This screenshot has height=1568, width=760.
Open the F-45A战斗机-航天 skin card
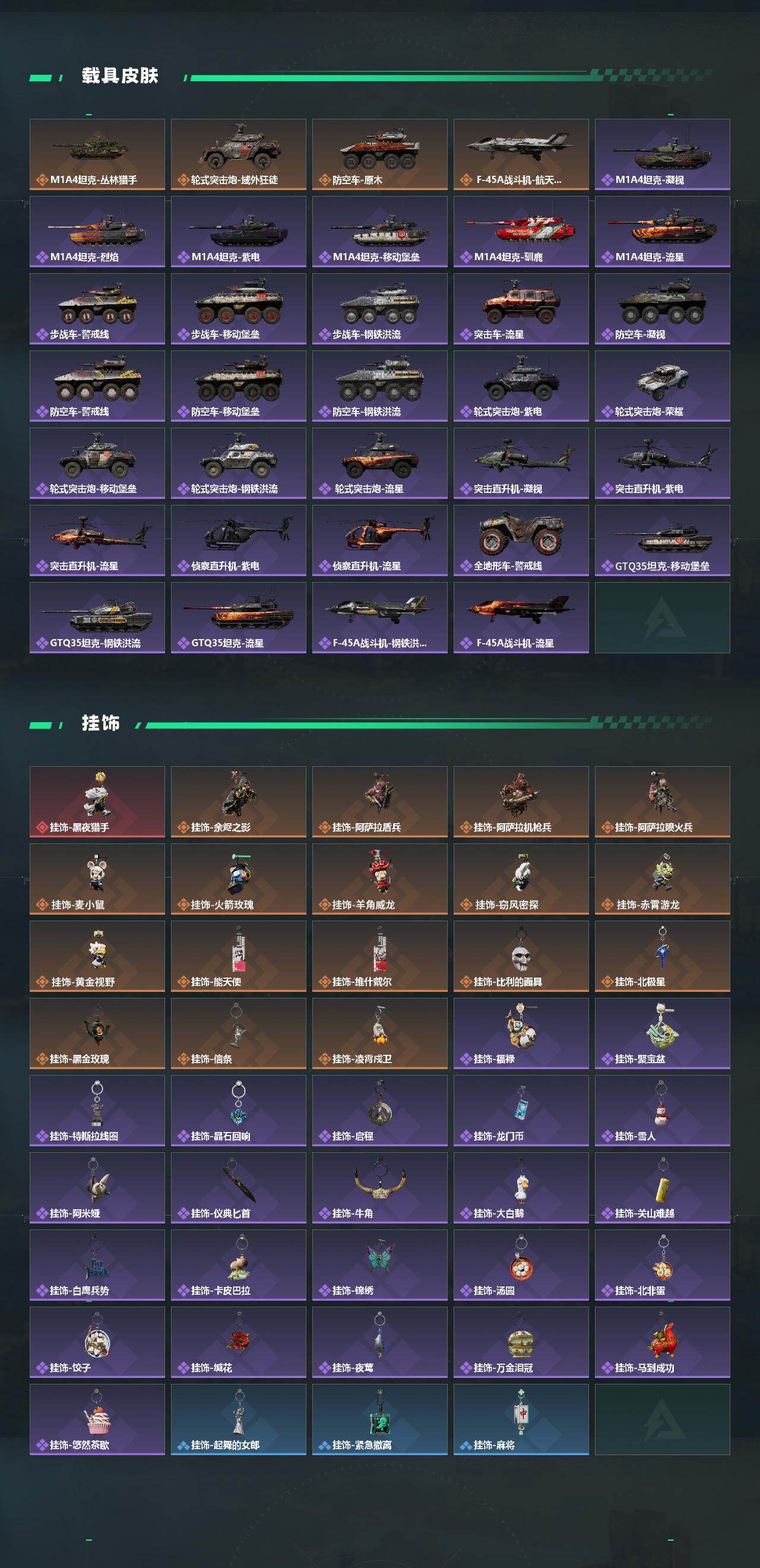521,154
